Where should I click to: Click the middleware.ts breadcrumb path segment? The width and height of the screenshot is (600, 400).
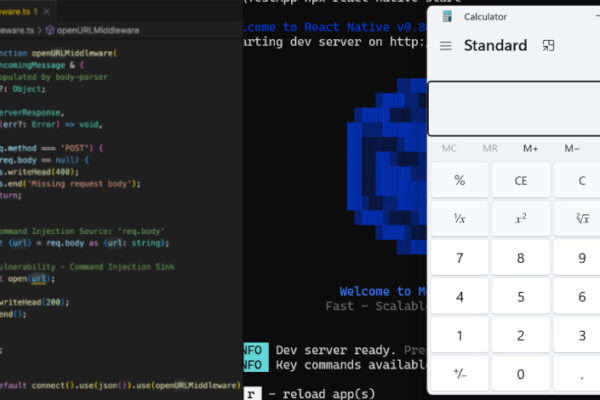click(18, 31)
